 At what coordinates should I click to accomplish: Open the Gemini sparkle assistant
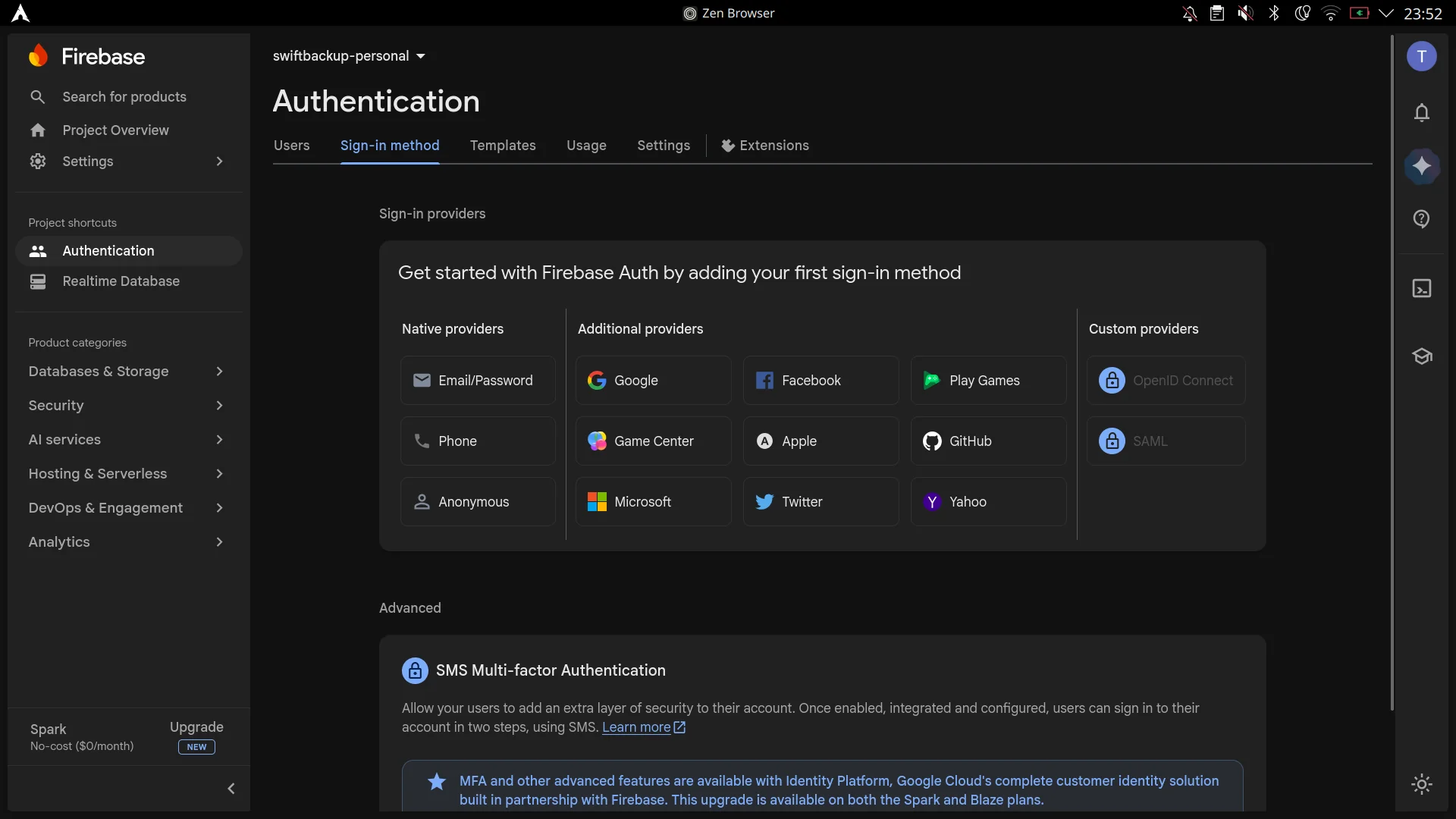click(1422, 166)
